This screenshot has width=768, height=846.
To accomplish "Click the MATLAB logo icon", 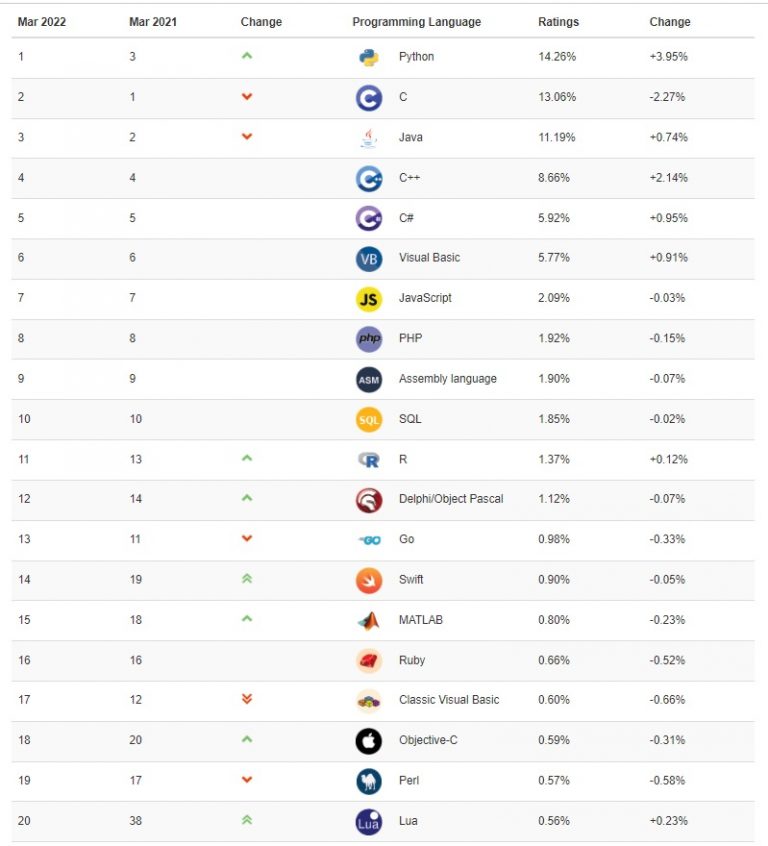I will [368, 621].
